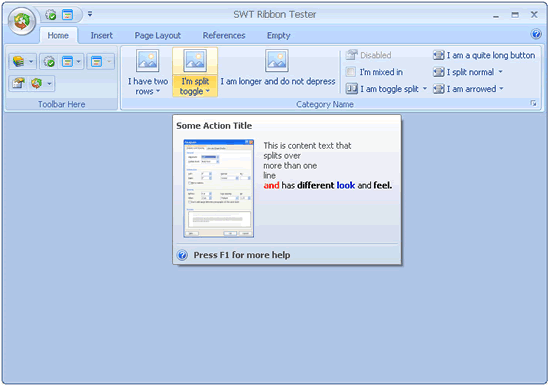Open the 'I'm split toggle' dropdown label
This screenshot has width=550, height=386.
click(195, 86)
